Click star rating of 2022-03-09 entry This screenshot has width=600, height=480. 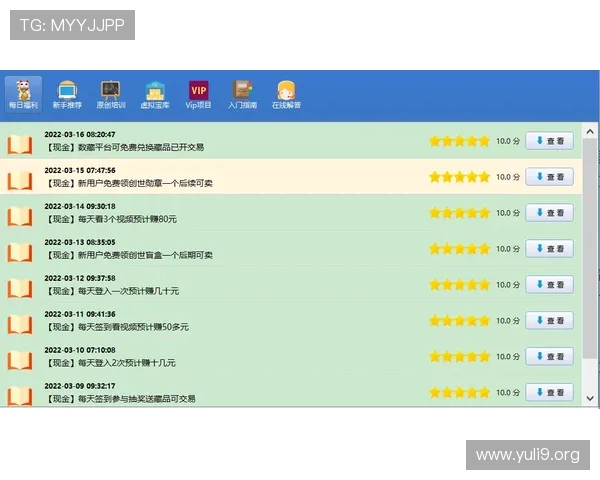tap(459, 393)
